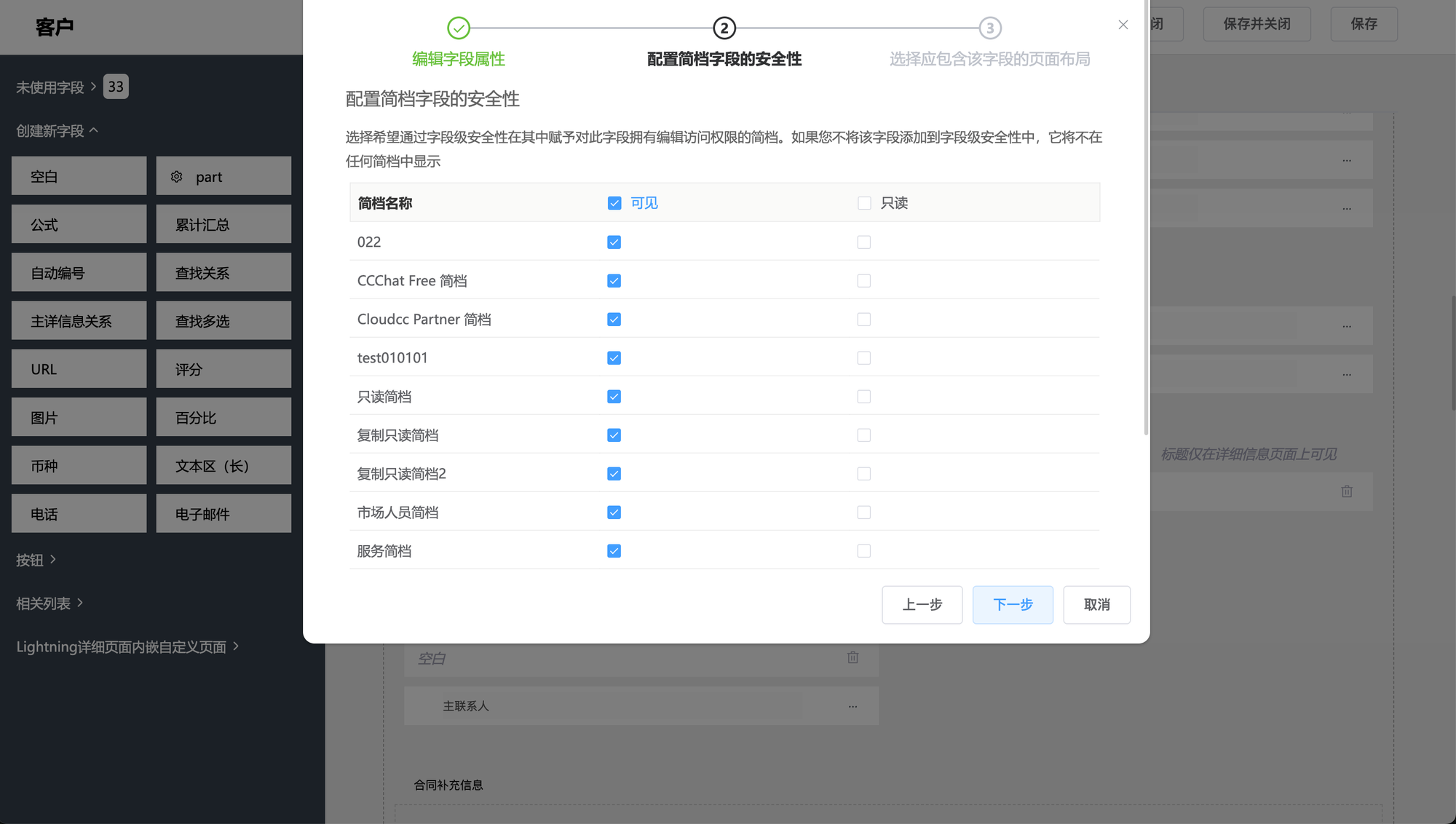Click step 2 circle in the wizard

click(724, 28)
